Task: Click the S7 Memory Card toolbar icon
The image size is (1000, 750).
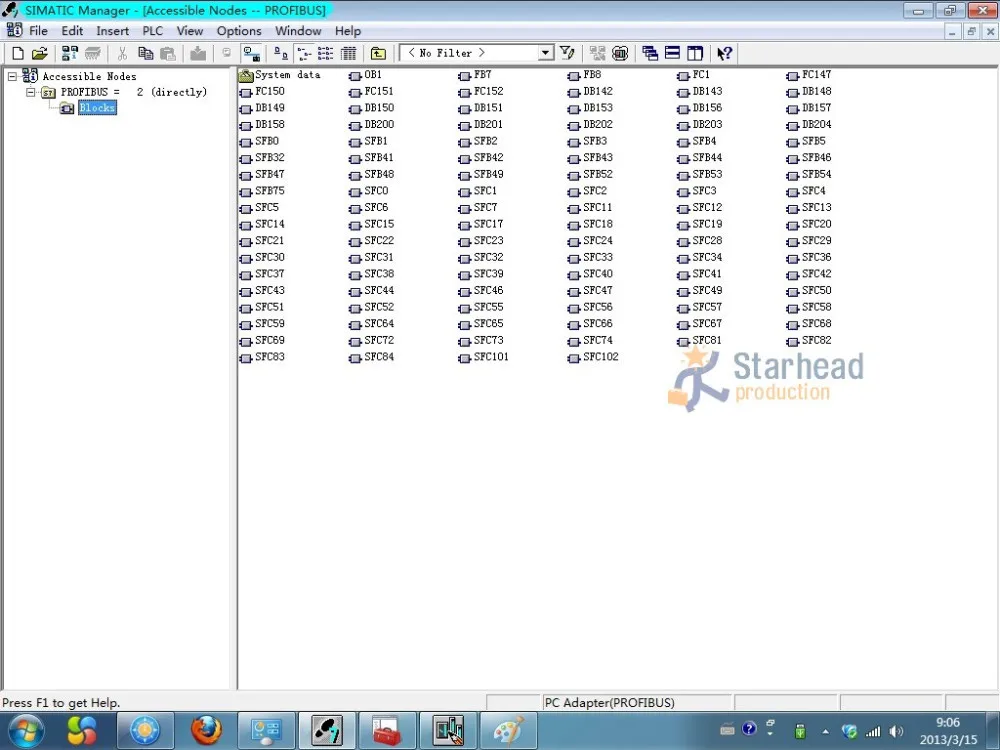Action: [x=92, y=54]
